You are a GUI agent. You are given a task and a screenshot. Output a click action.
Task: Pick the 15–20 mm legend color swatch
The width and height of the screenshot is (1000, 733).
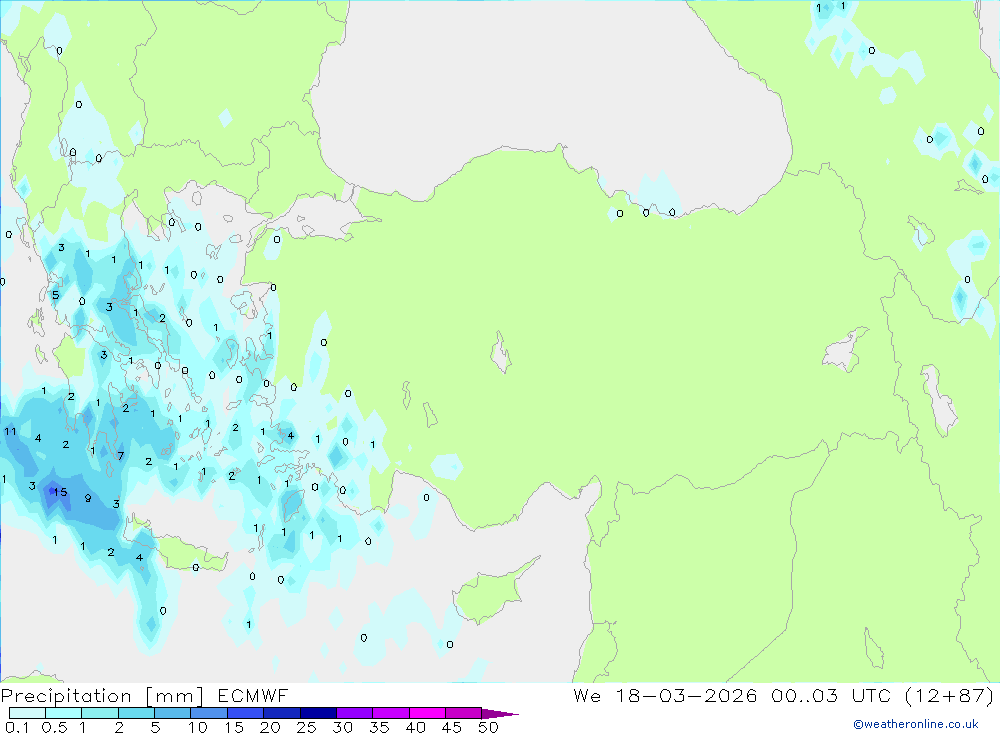[246, 713]
